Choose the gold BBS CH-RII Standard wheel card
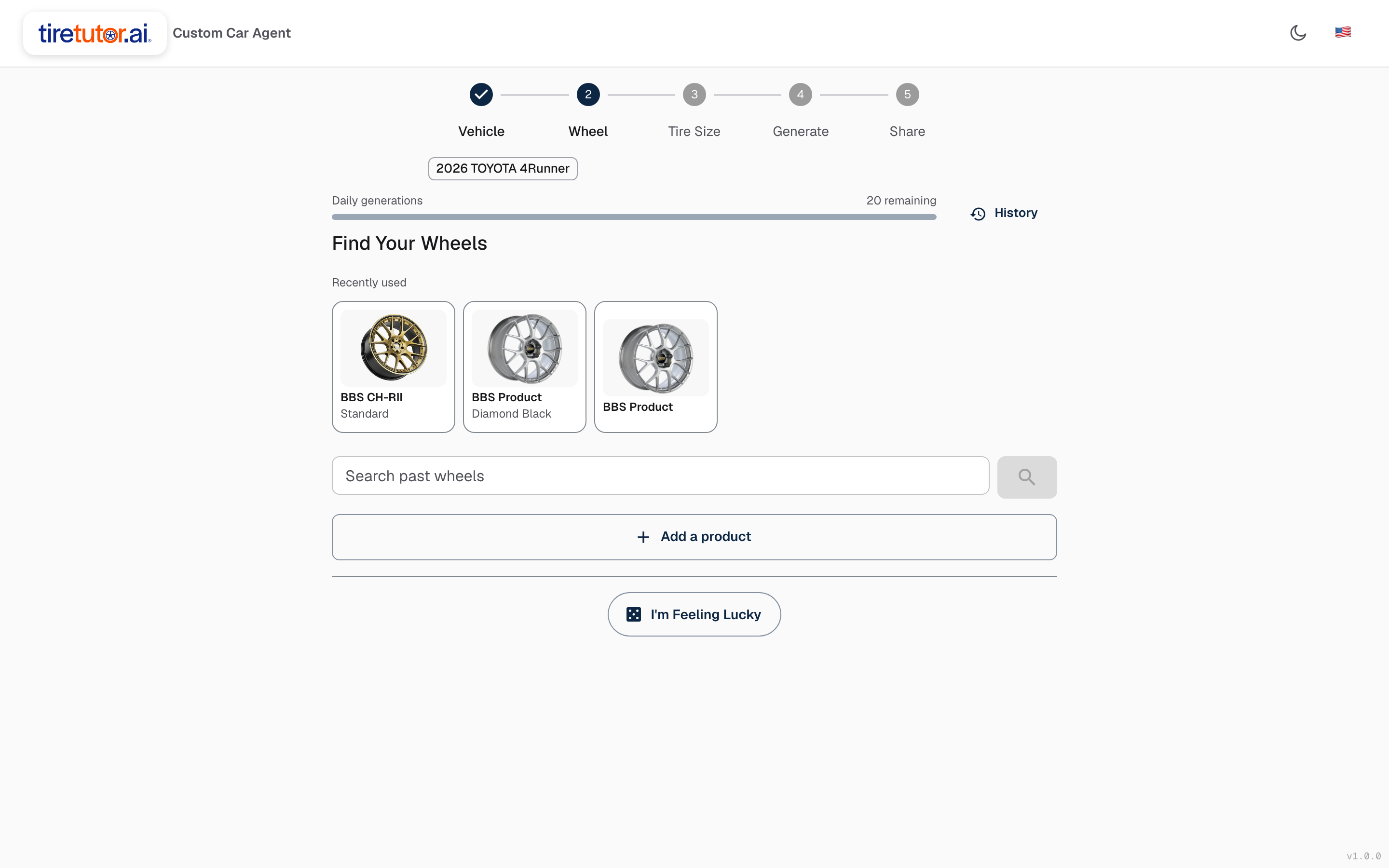The image size is (1389, 868). (393, 367)
